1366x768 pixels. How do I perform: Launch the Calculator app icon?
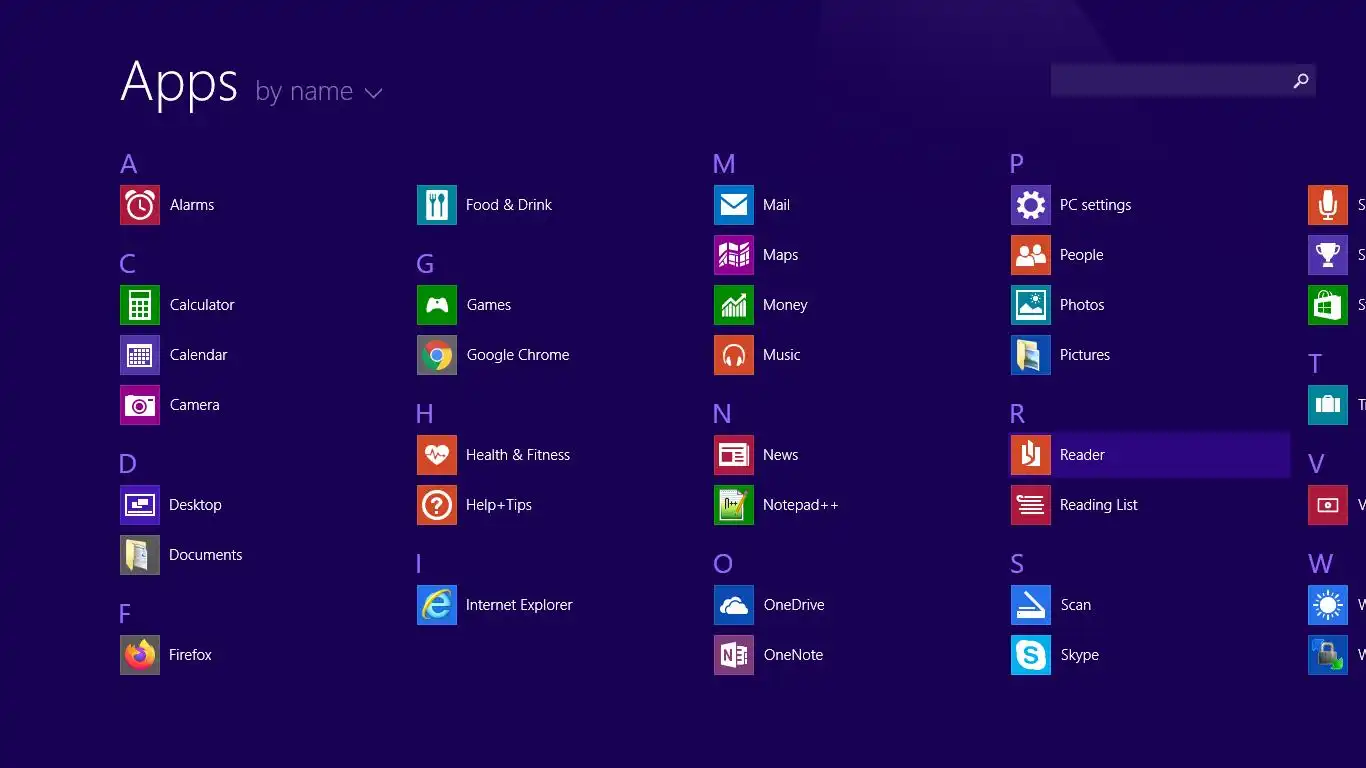(x=140, y=305)
